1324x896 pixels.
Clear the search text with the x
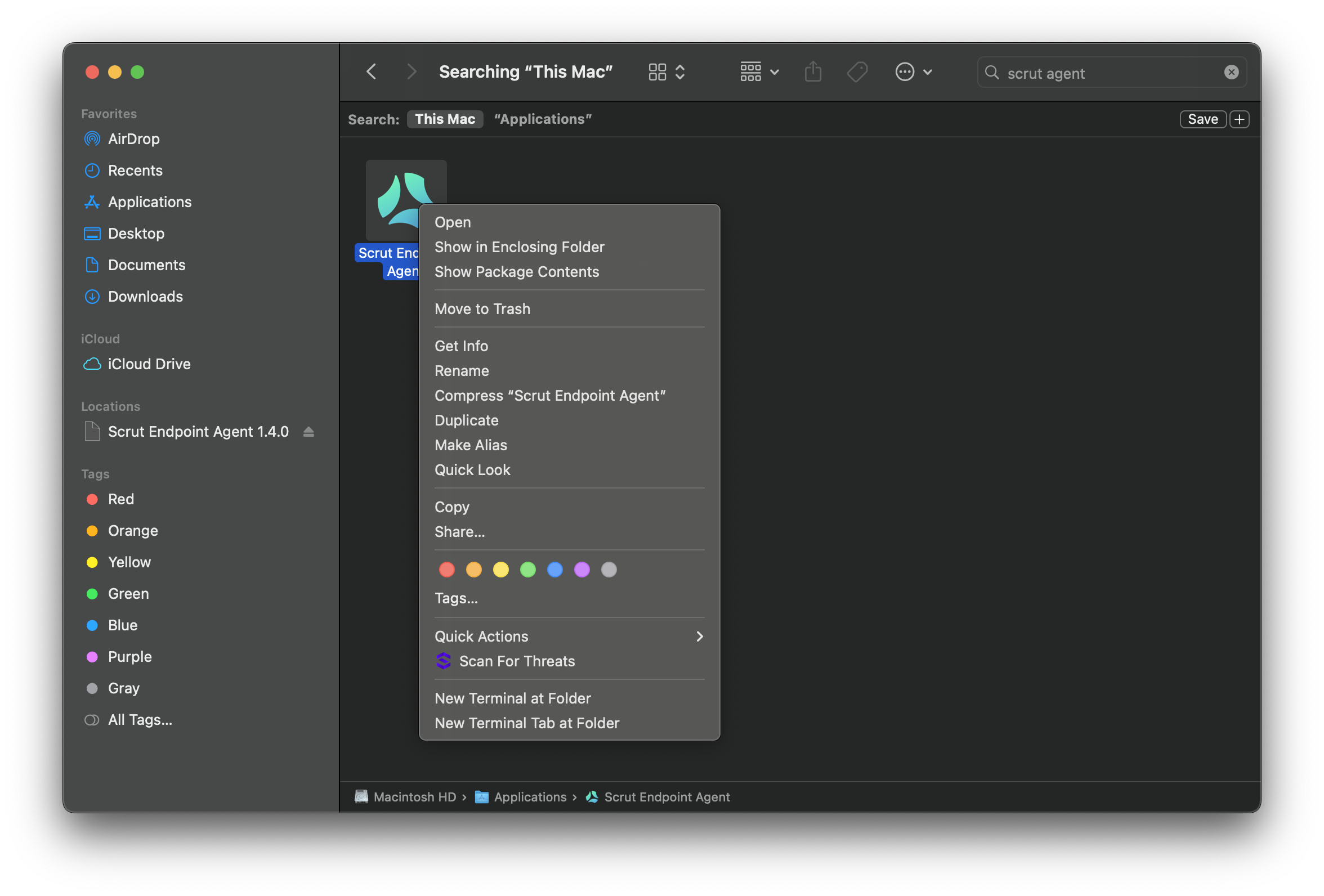point(1231,72)
